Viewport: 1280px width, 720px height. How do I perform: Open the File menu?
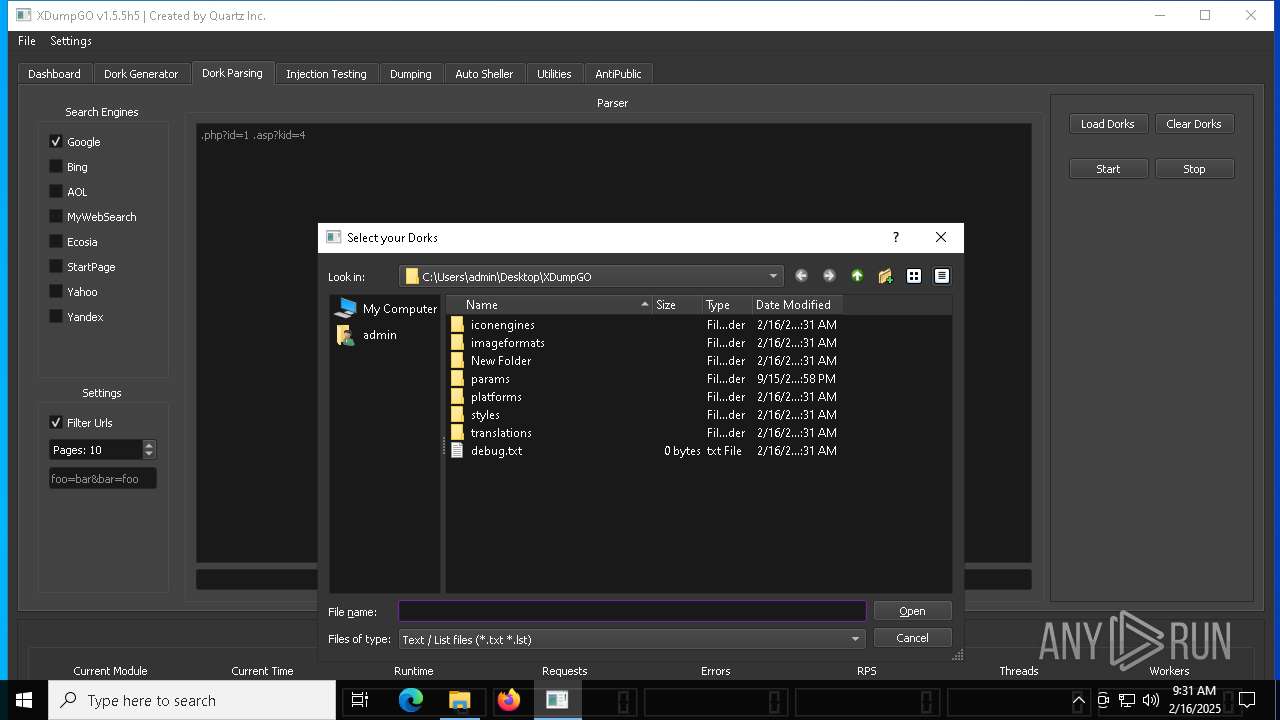click(27, 41)
